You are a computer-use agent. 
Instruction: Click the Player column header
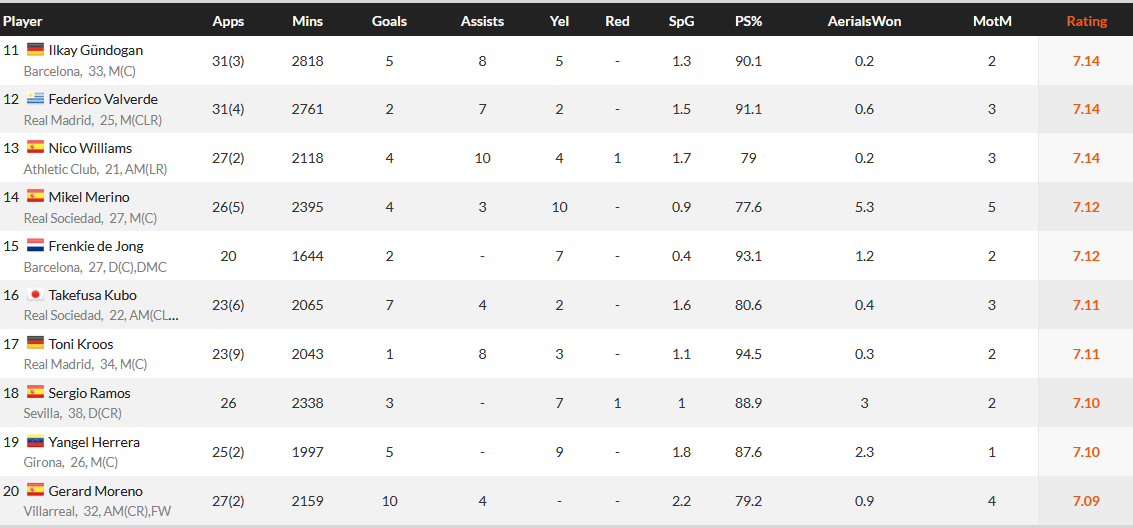click(23, 21)
